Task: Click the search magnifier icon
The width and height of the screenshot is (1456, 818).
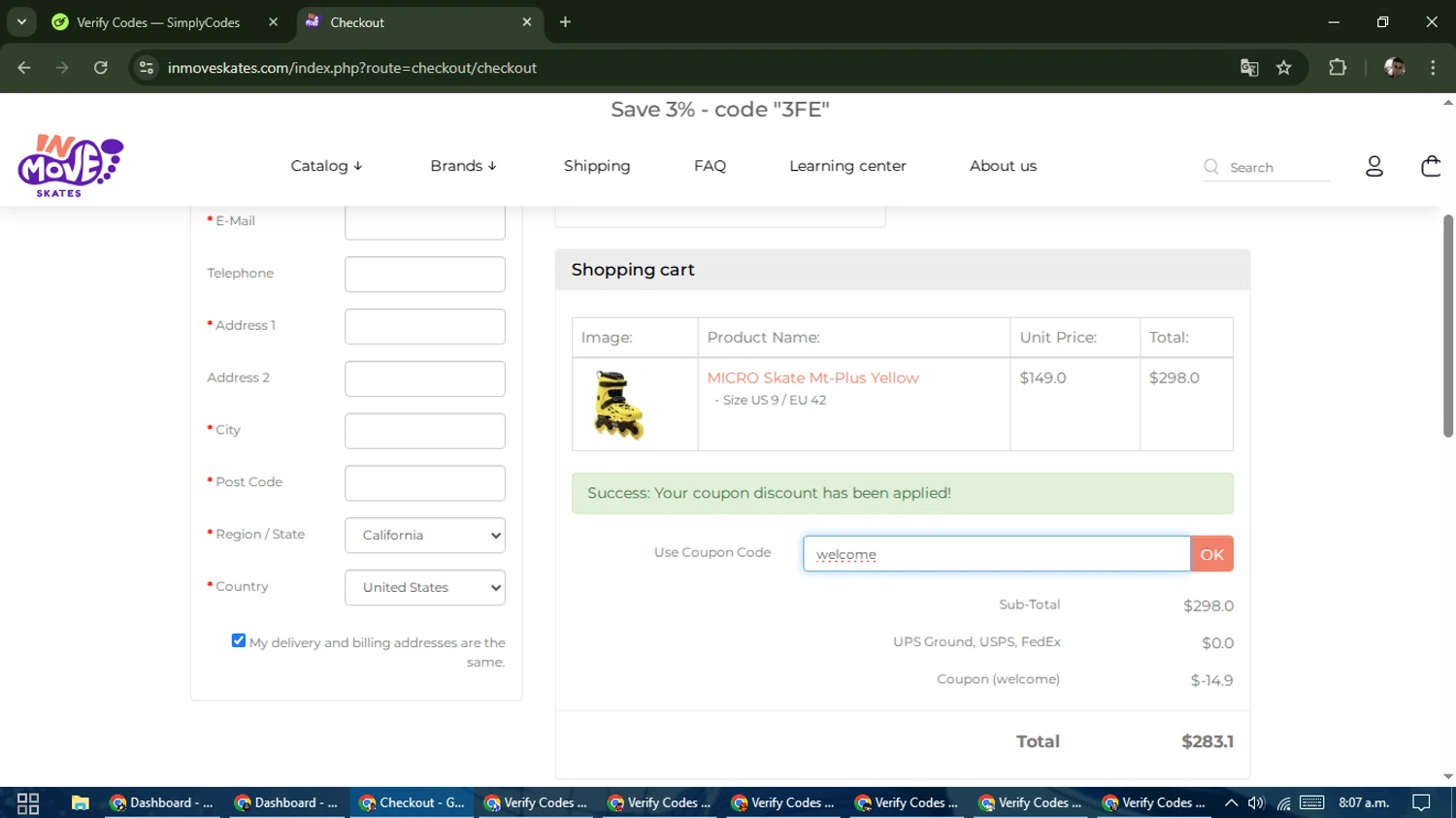Action: point(1211,167)
